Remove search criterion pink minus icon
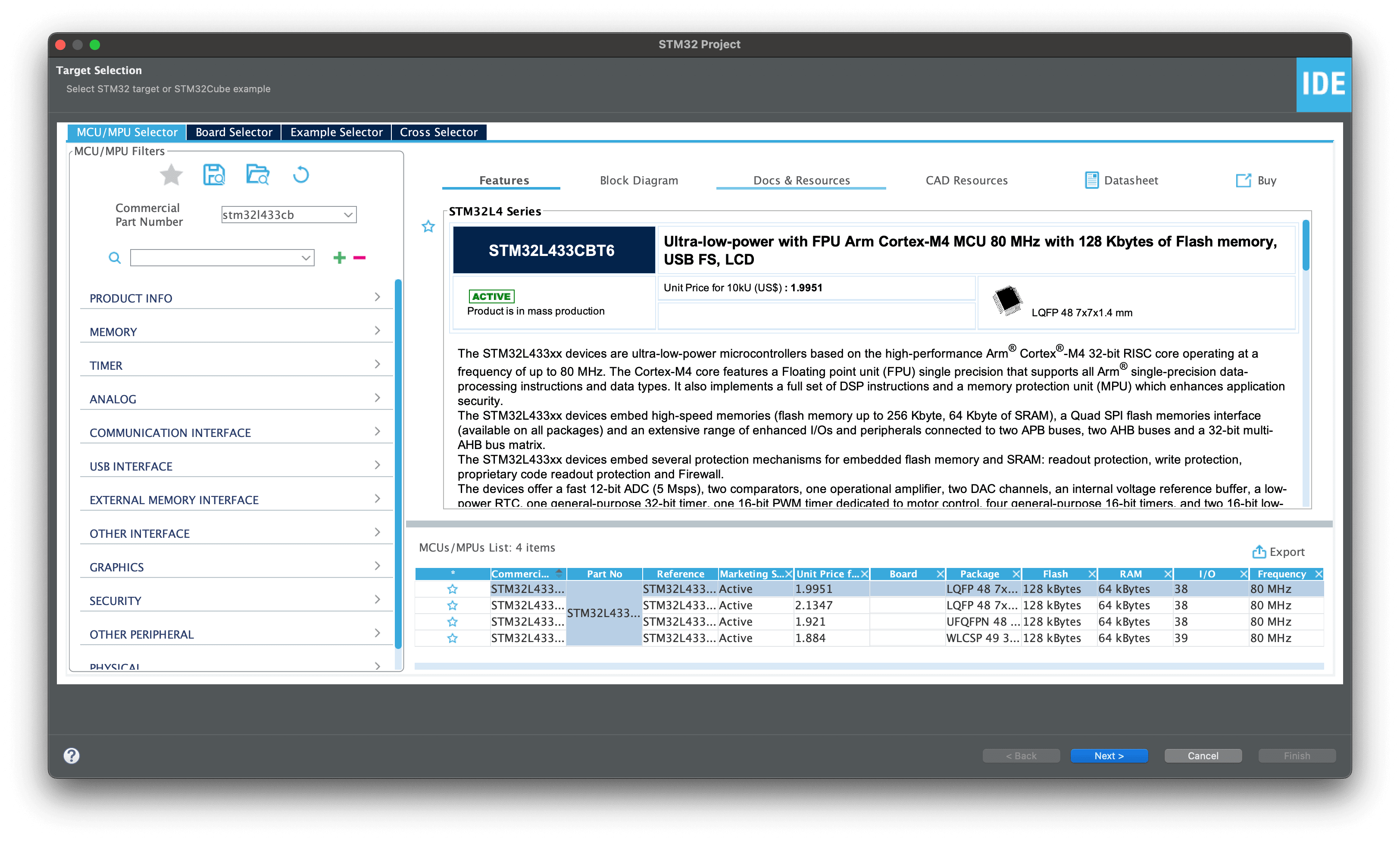Screen dimensions: 1400x842 359,258
